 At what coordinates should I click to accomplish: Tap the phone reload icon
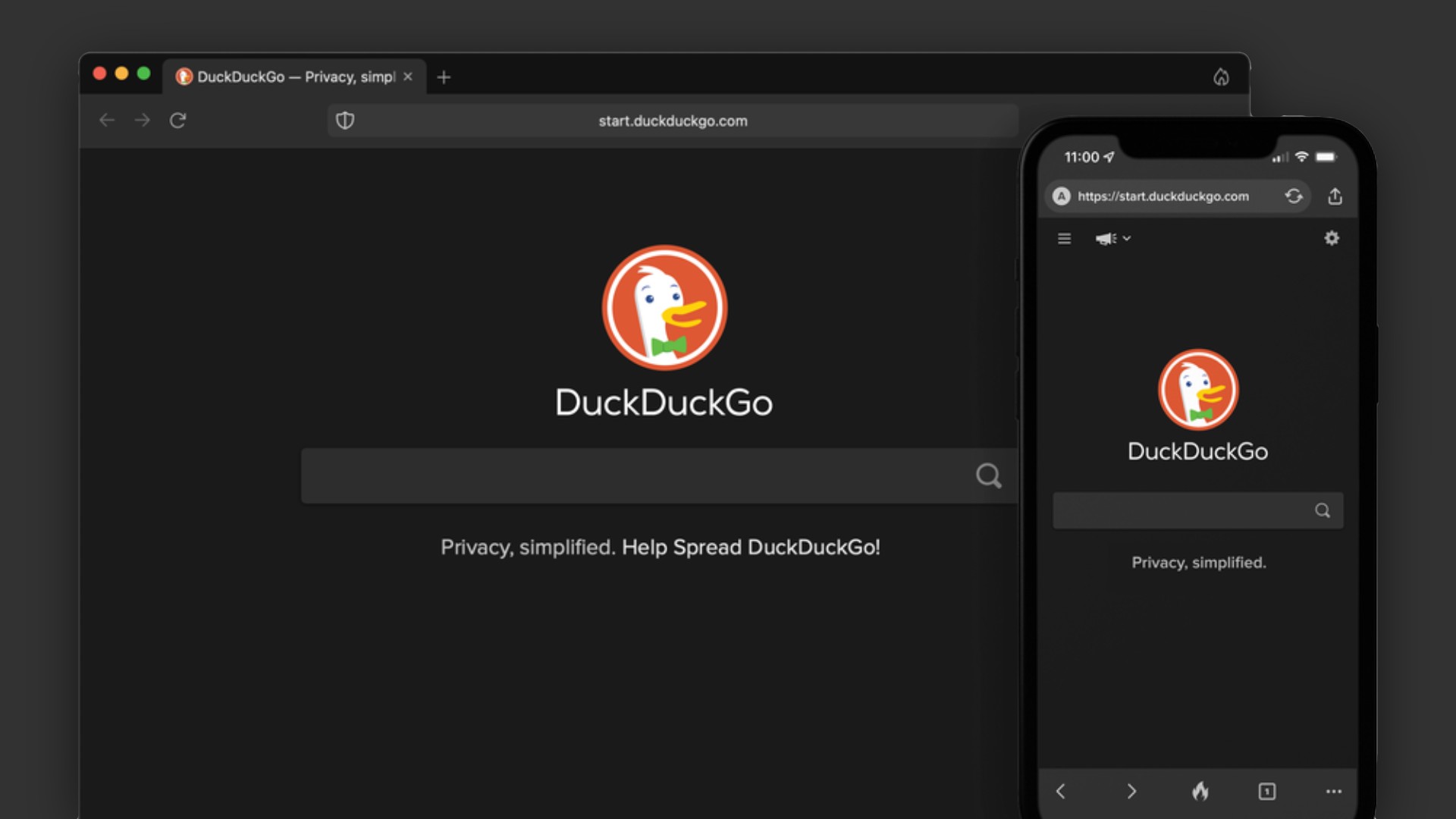pos(1294,196)
